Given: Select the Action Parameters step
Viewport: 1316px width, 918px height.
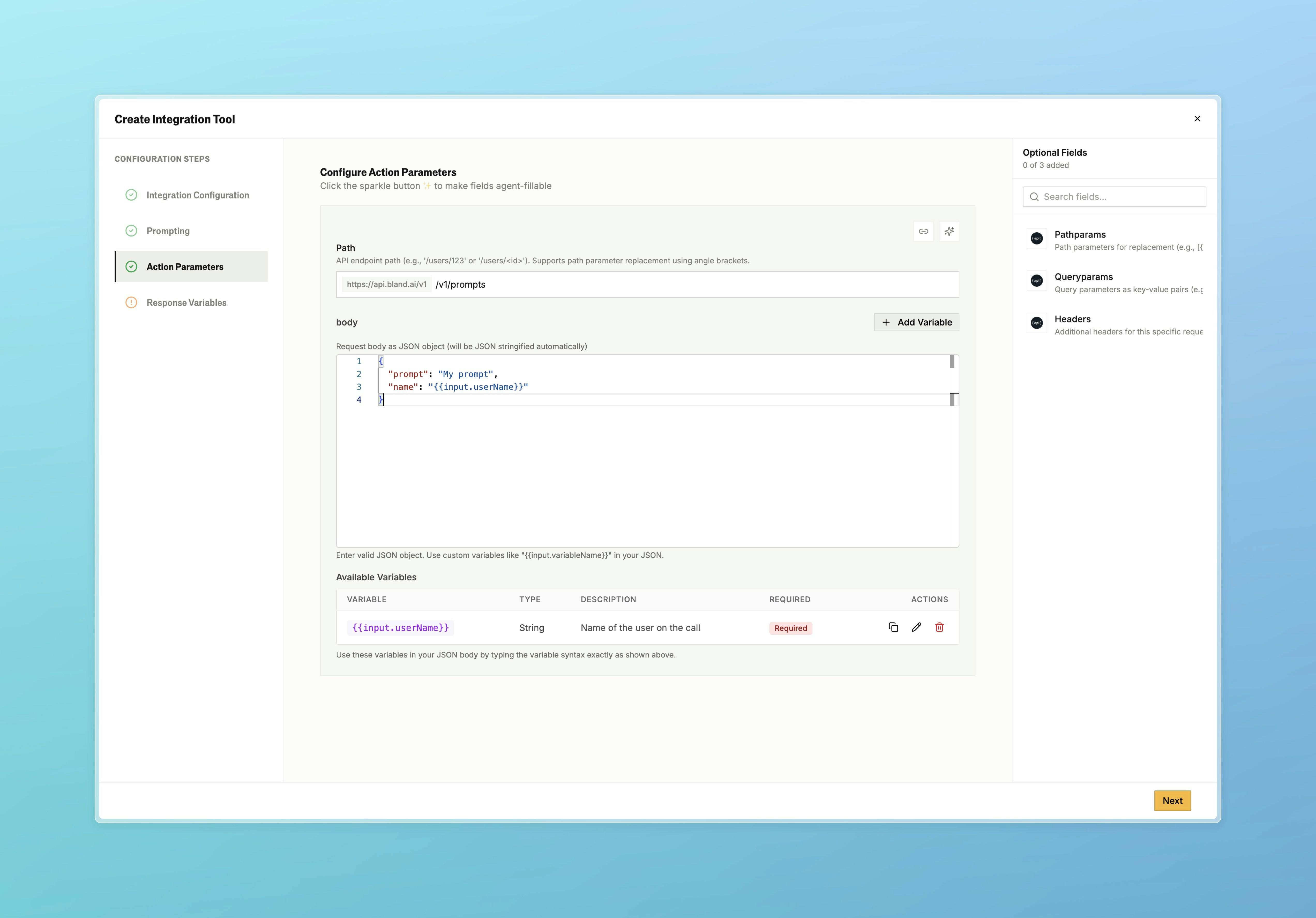Looking at the screenshot, I should tap(185, 266).
